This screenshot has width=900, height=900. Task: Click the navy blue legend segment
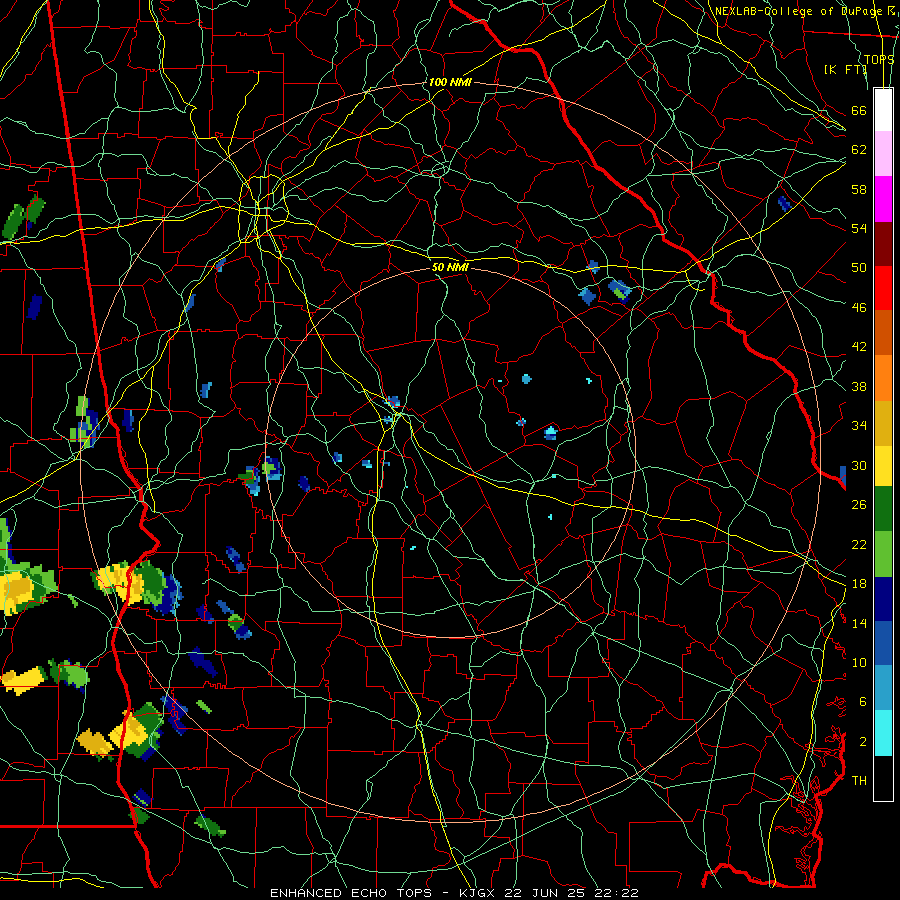click(883, 599)
